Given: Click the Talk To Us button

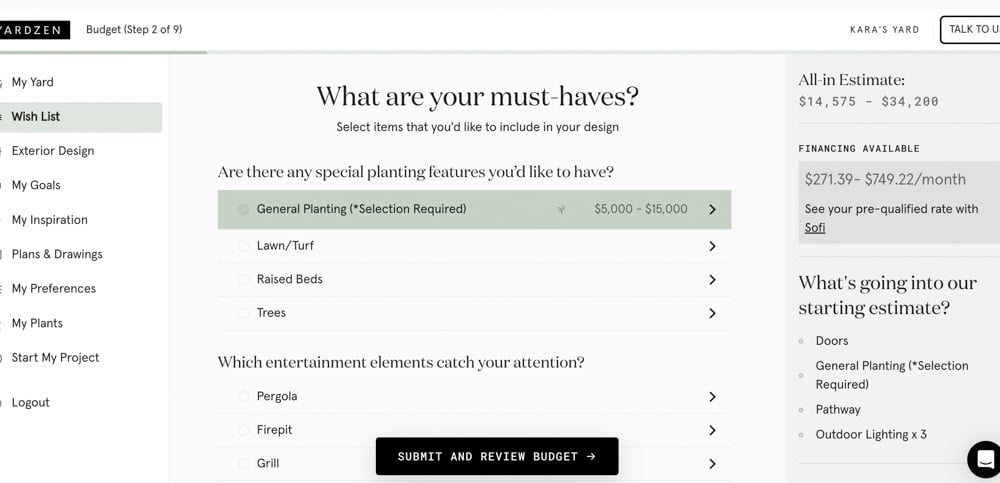Looking at the screenshot, I should point(971,30).
